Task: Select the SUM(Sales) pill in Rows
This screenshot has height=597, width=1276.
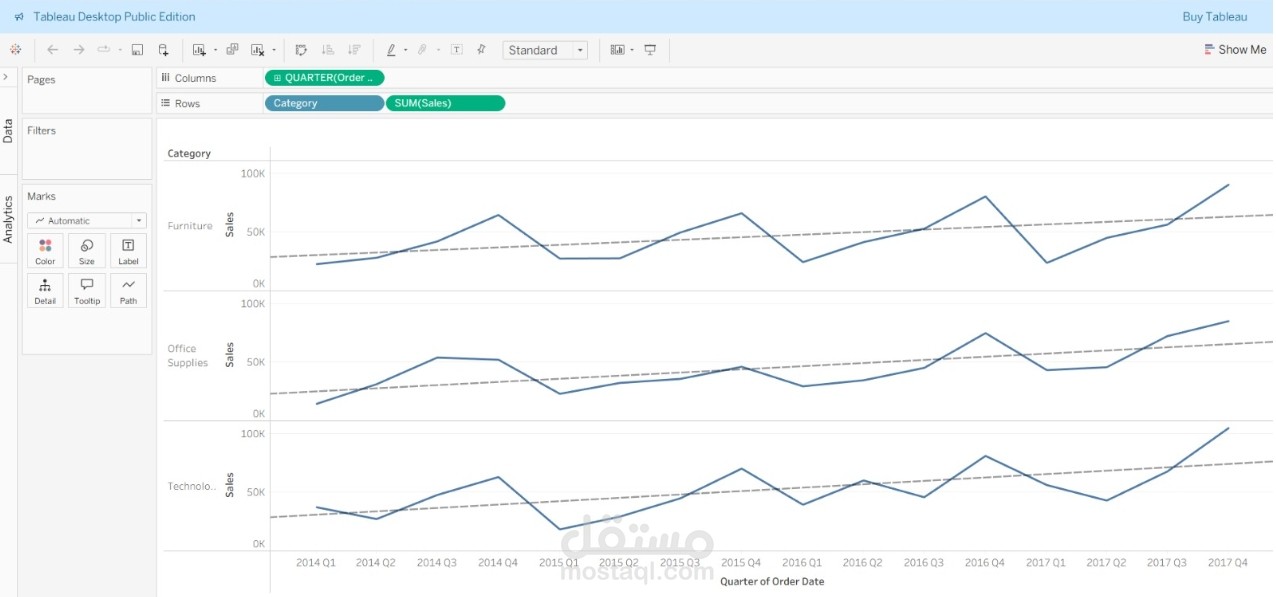Action: 445,103
